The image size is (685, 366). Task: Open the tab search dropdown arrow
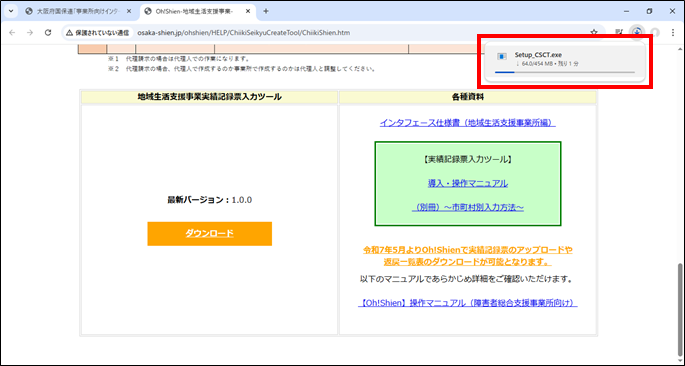(x=11, y=11)
